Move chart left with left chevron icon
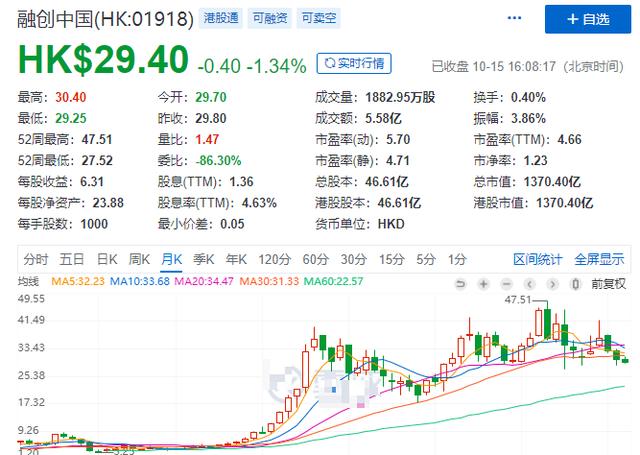This screenshot has width=640, height=455. click(x=530, y=284)
